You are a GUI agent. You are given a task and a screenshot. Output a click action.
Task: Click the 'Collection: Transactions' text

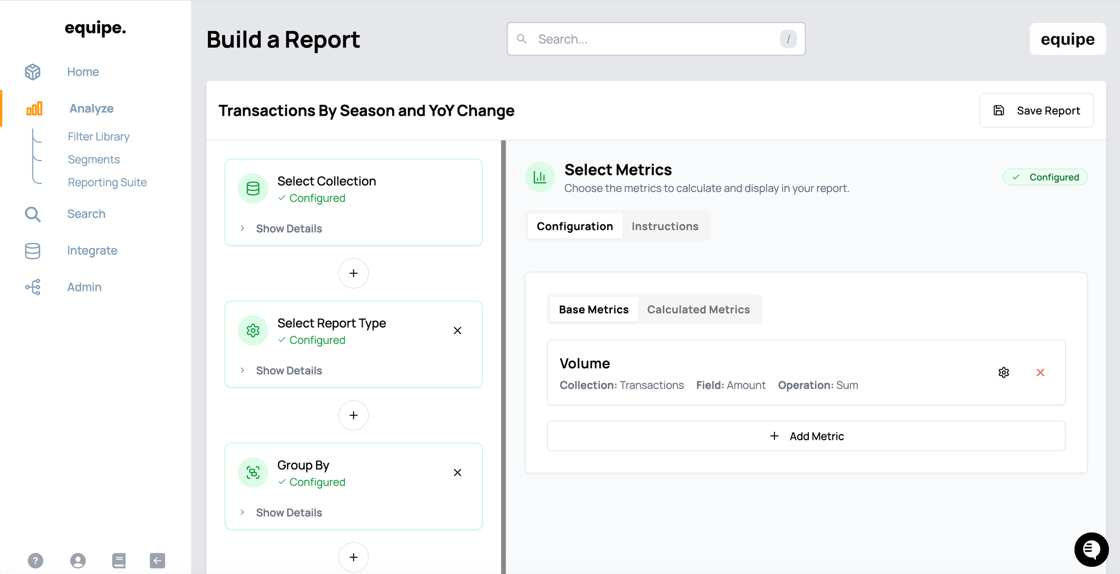coord(622,386)
